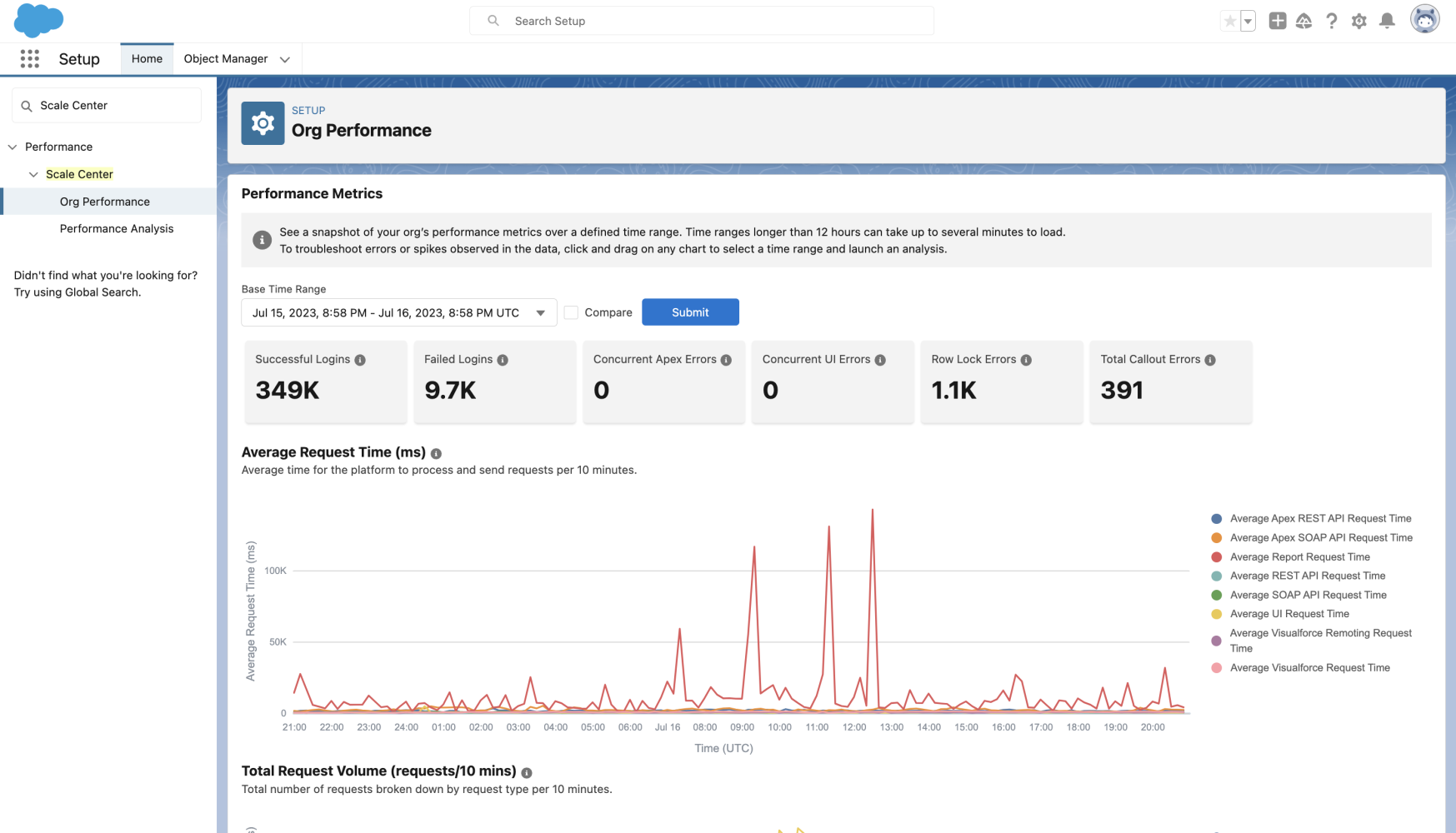Enable the Compare checkbox
Screen dimensions: 1456x833
pyautogui.click(x=571, y=312)
